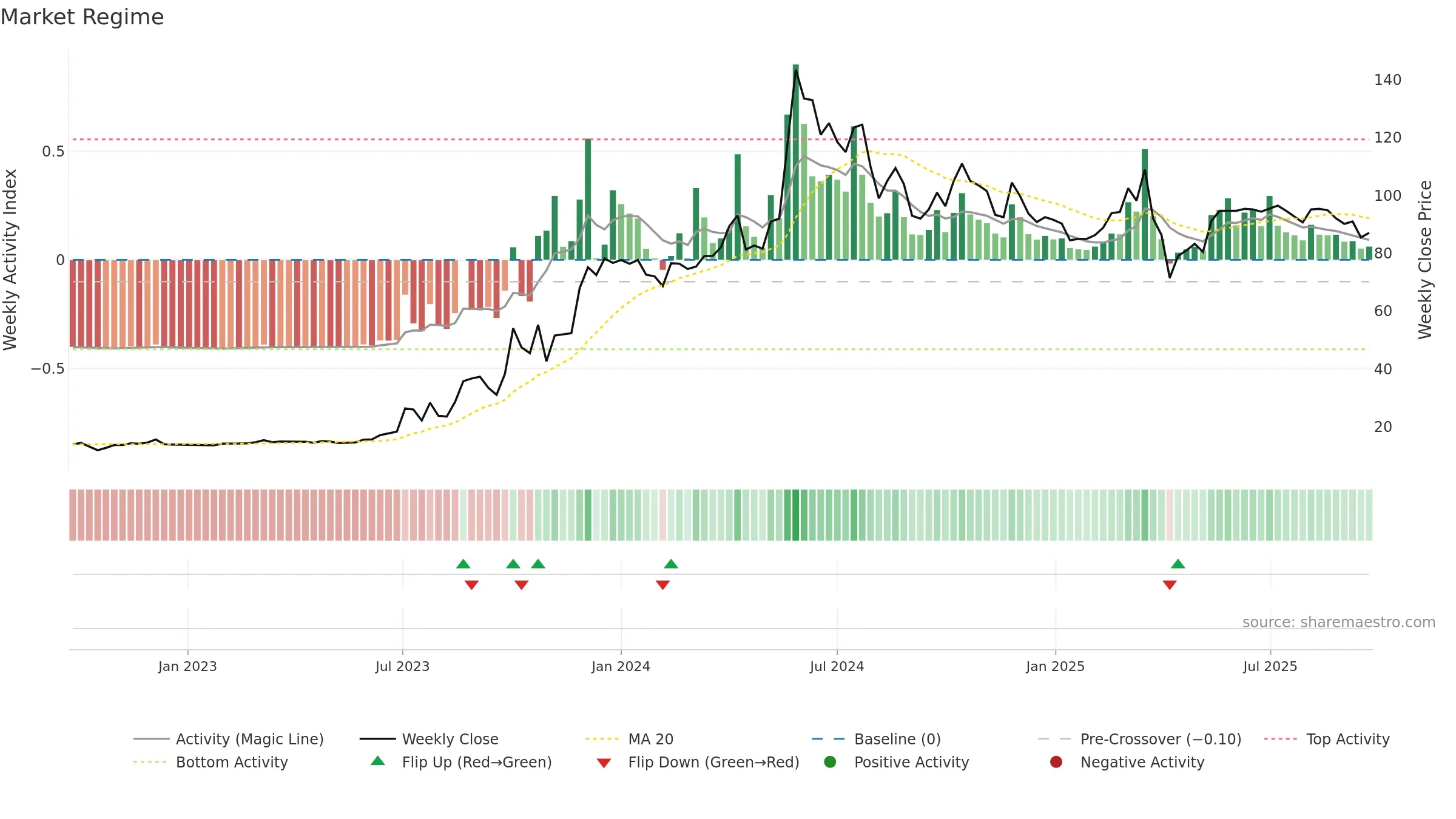Click the Jul 2025 axis label

pyautogui.click(x=1270, y=666)
